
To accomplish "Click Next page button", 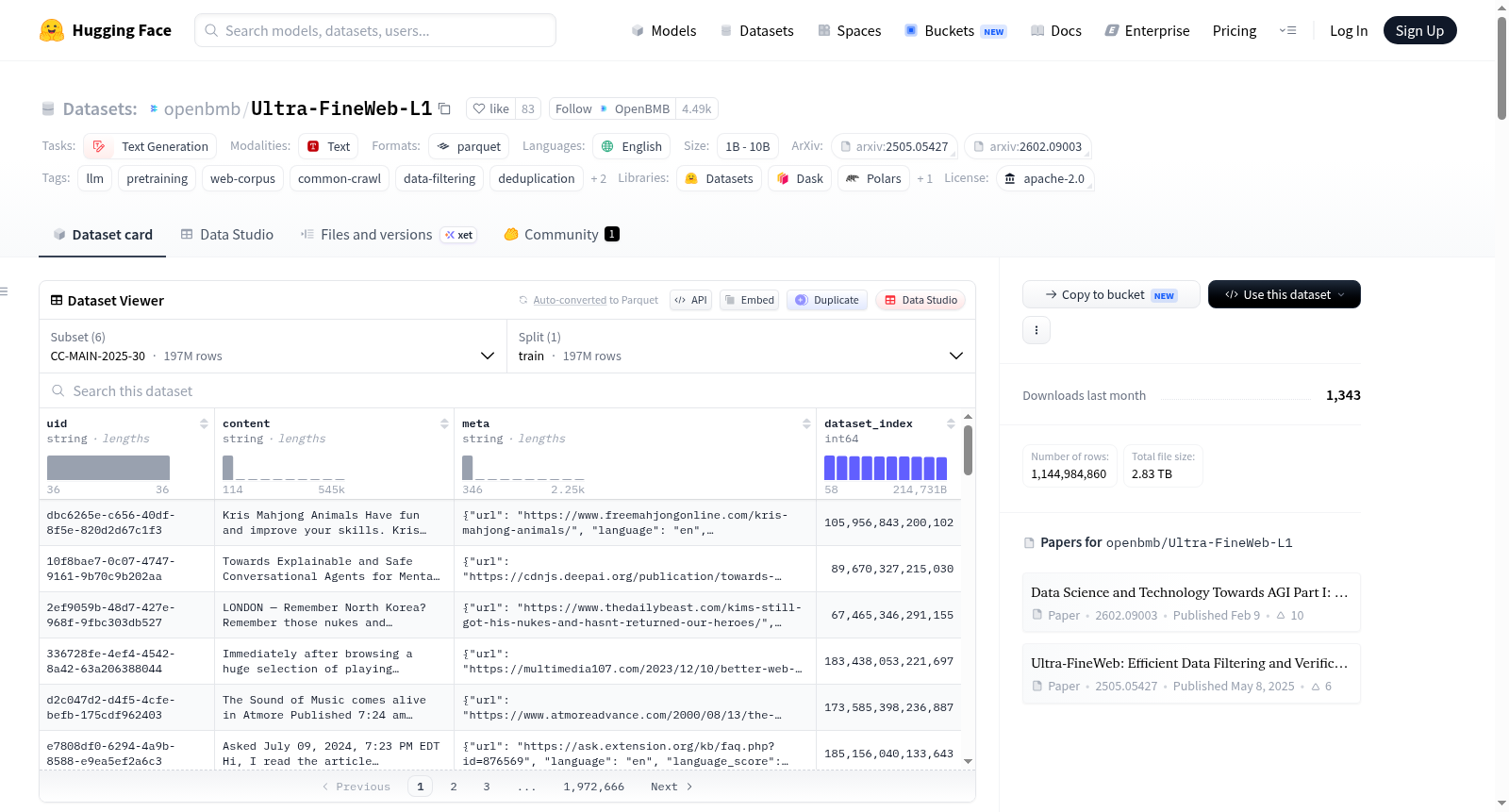I will tap(672, 787).
